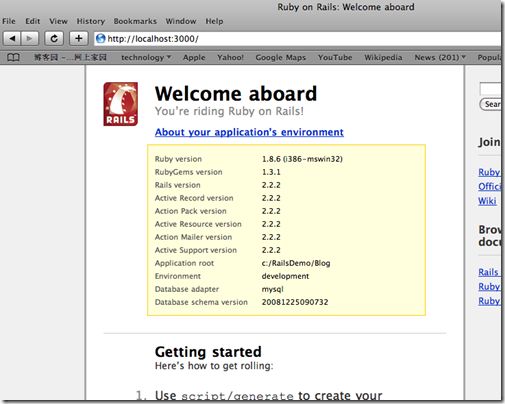Go back with the back arrow button
This screenshot has height=404, width=505.
(x=12, y=39)
